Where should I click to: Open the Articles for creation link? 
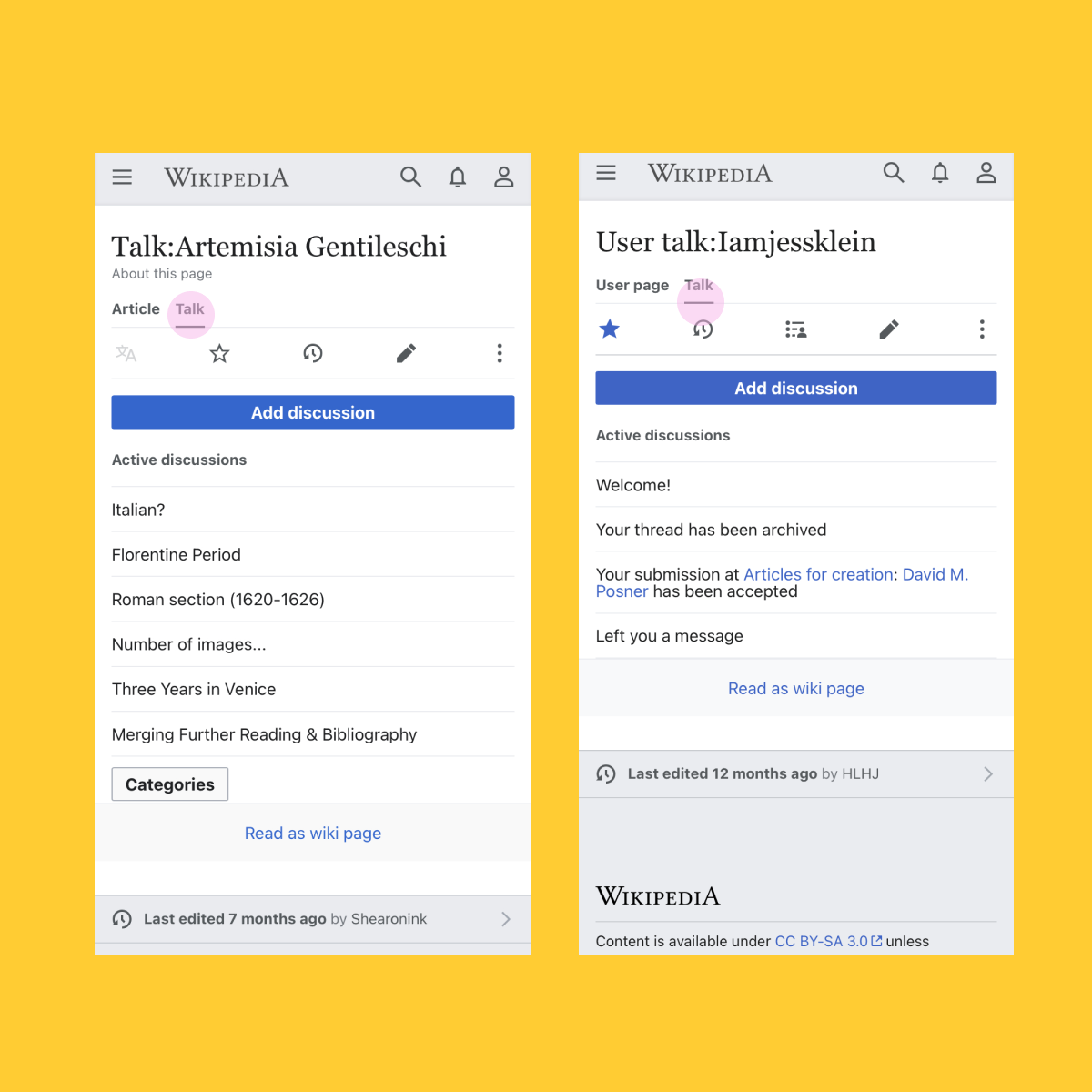click(818, 575)
